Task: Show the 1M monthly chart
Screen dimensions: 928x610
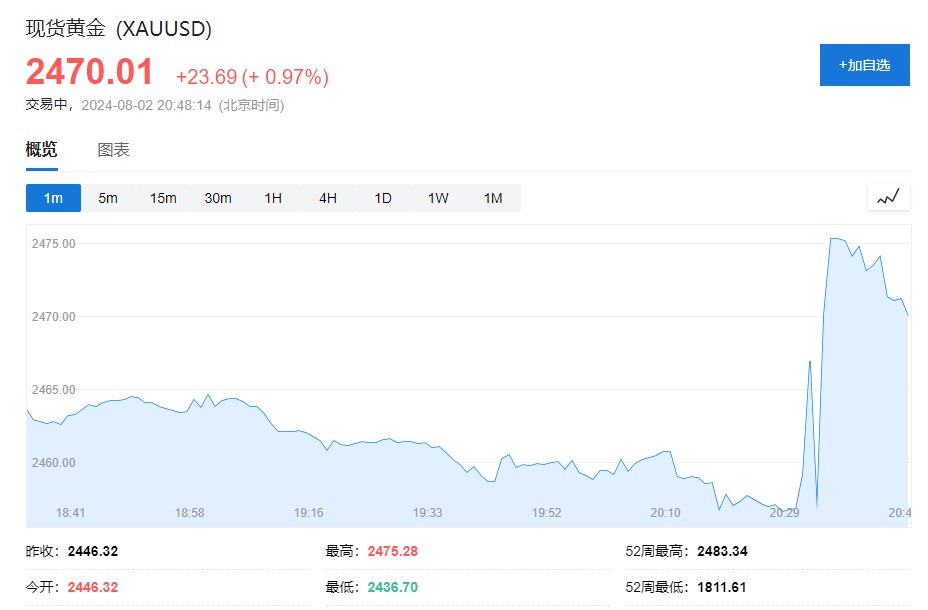Action: (x=493, y=198)
